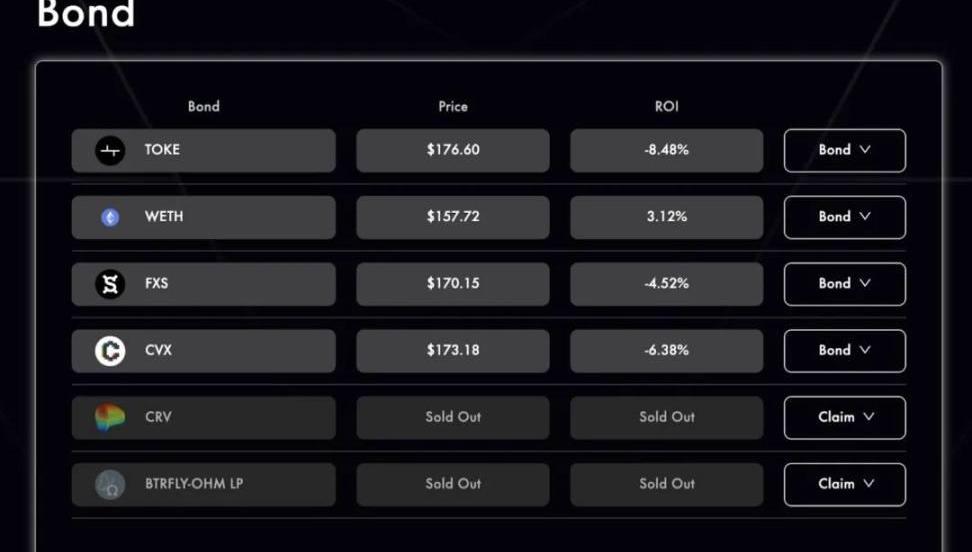
Task: Open the Bond dropdown for CVX
Action: (x=844, y=351)
